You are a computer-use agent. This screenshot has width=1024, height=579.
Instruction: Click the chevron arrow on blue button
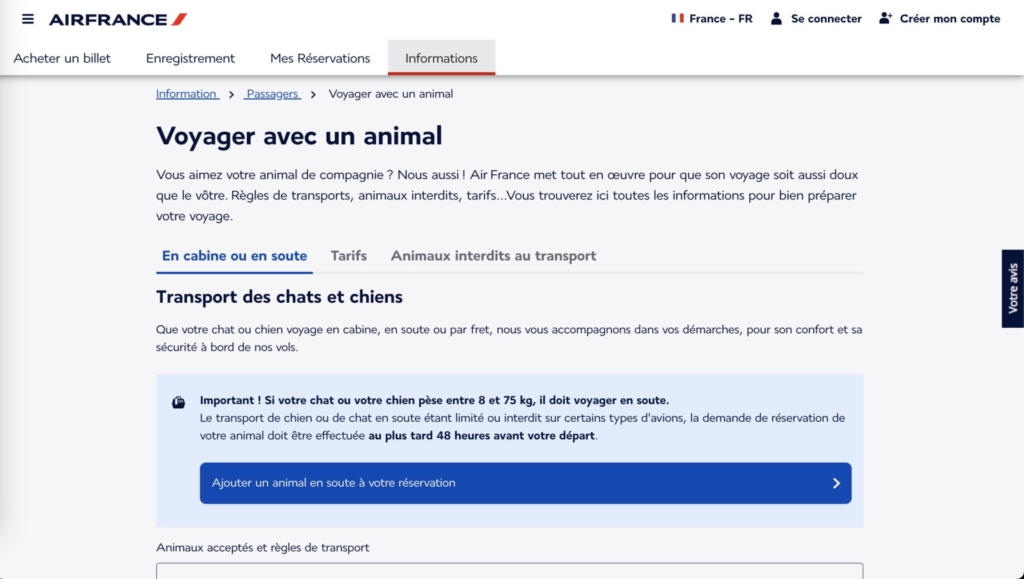836,483
